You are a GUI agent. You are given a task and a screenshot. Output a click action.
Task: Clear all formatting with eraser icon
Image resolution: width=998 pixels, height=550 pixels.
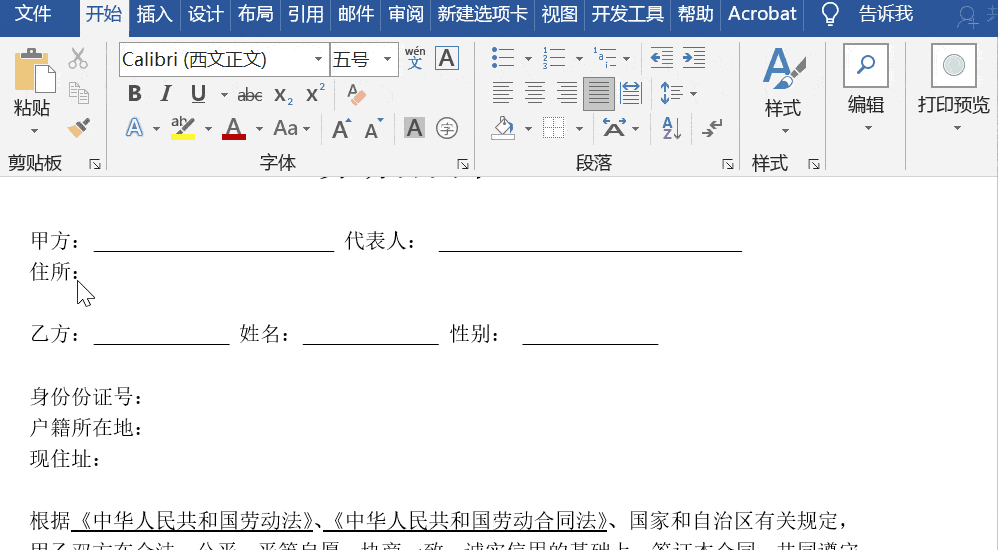(356, 94)
